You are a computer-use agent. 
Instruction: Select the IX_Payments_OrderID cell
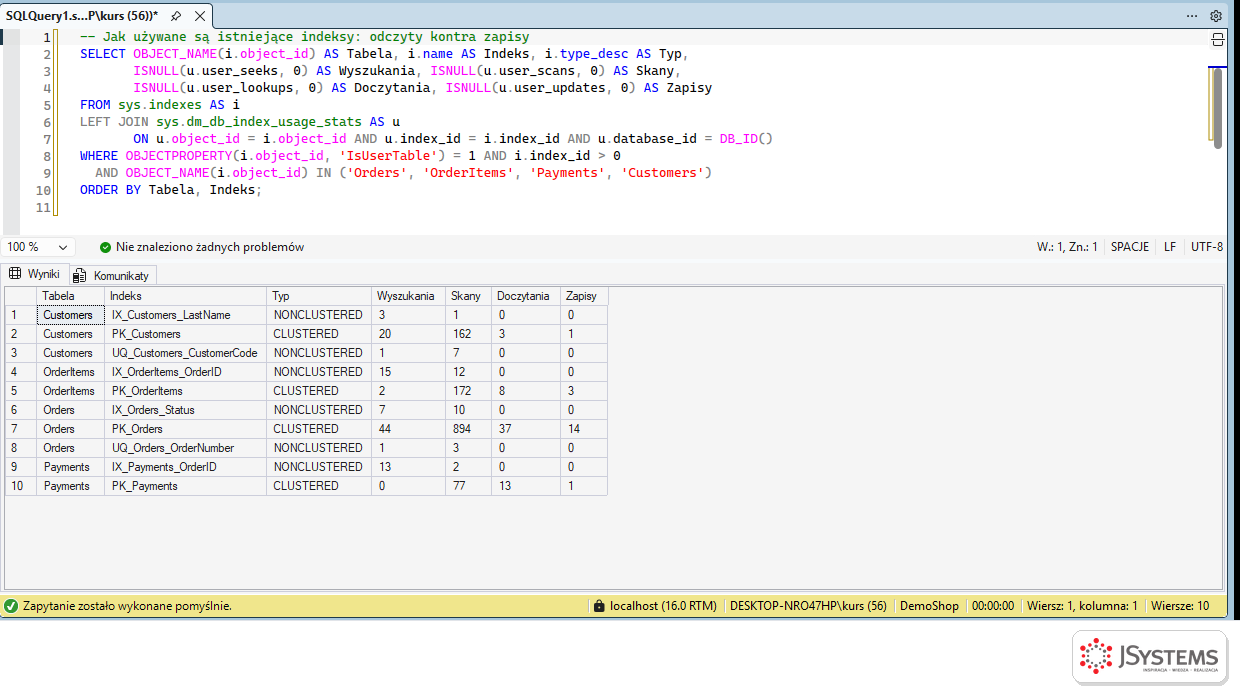coord(186,467)
